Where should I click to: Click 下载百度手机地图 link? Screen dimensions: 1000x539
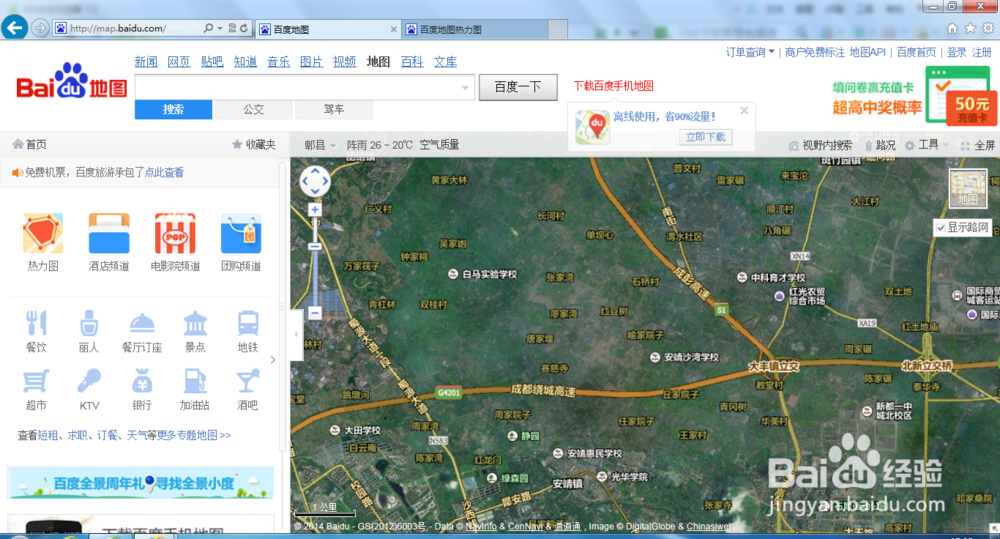click(614, 86)
